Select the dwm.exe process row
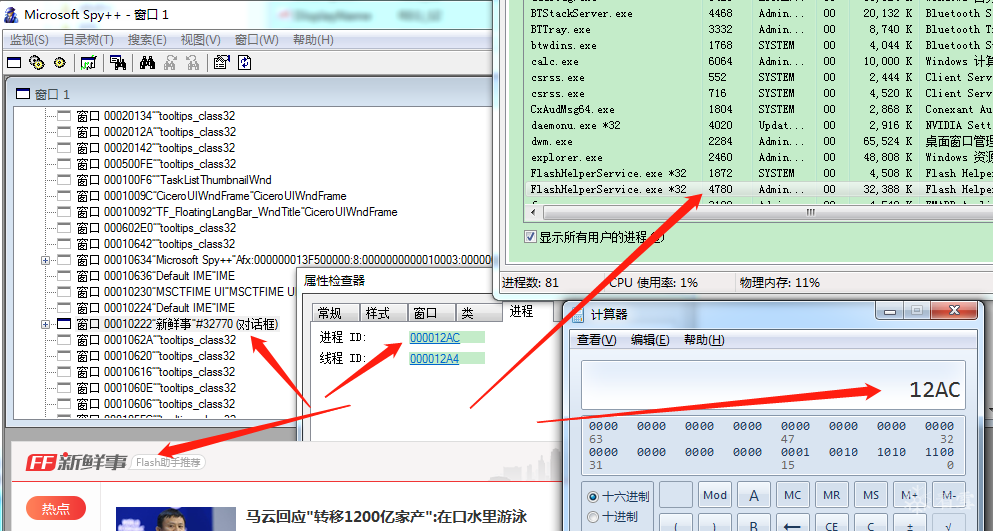Screen dimensions: 993x531 click(x=759, y=141)
